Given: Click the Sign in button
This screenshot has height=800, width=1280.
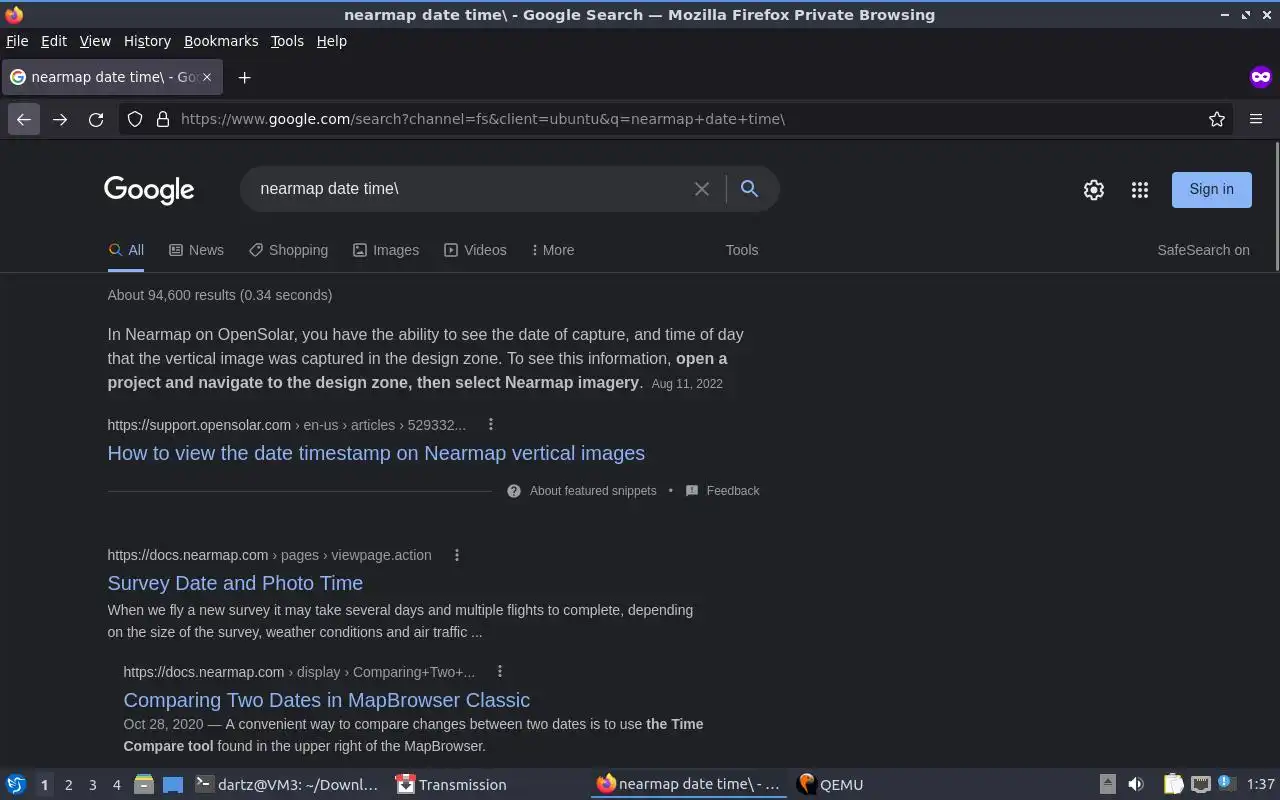Looking at the screenshot, I should click(x=1211, y=189).
